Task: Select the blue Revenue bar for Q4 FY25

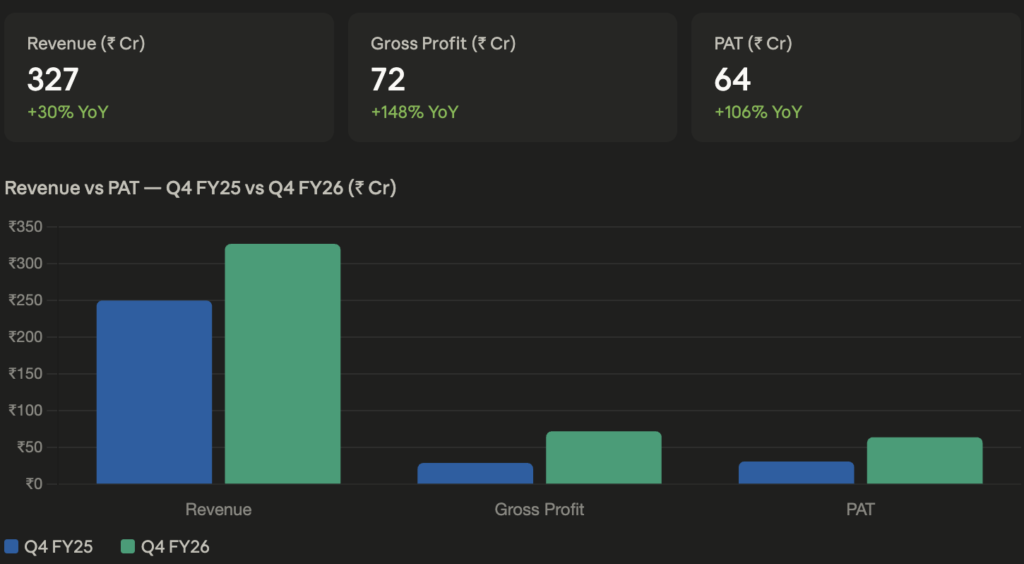Action: [154, 392]
